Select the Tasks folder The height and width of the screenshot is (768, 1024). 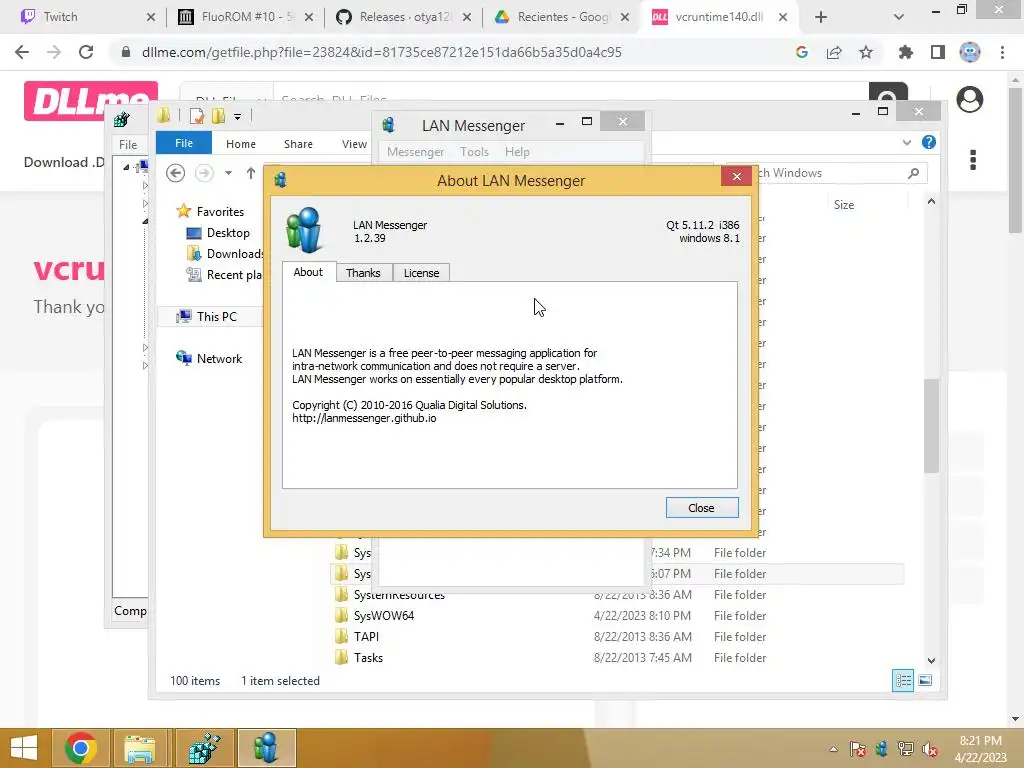368,658
